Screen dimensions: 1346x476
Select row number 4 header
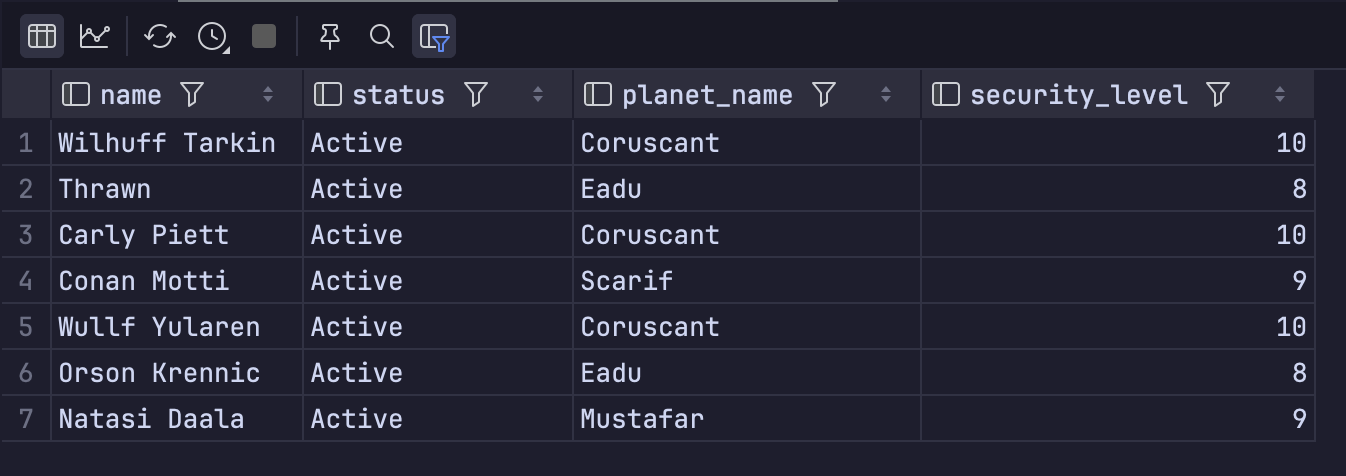[x=25, y=280]
